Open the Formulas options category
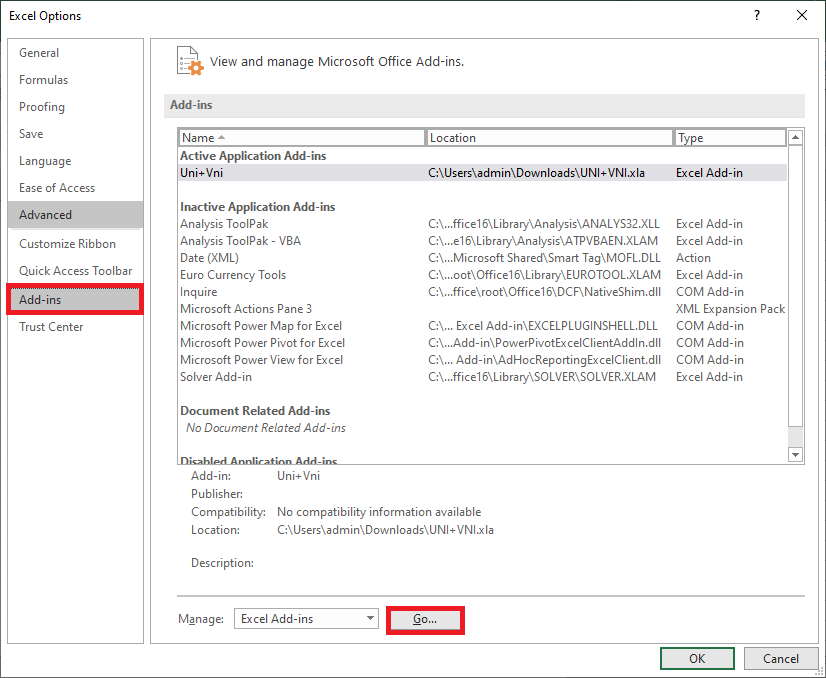This screenshot has height=678, width=826. [75, 80]
